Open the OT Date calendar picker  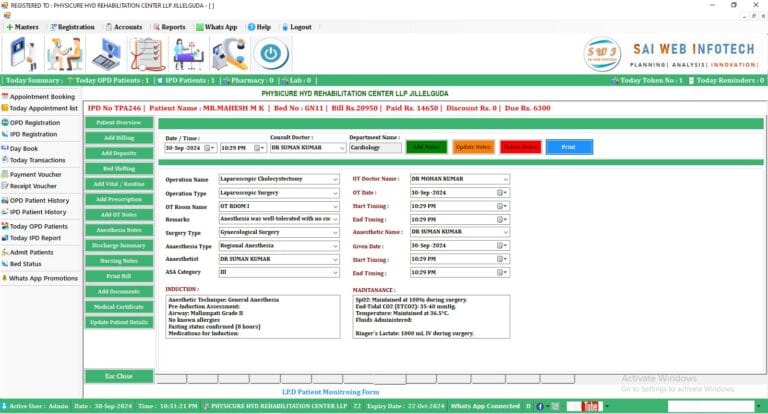click(502, 193)
